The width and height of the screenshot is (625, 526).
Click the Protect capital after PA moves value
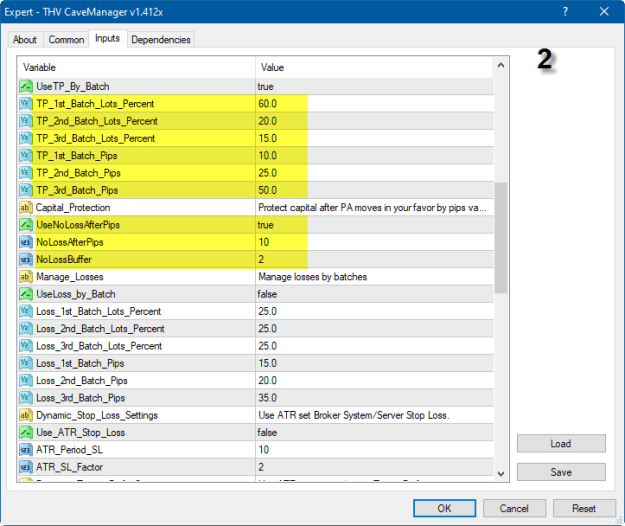pos(372,208)
